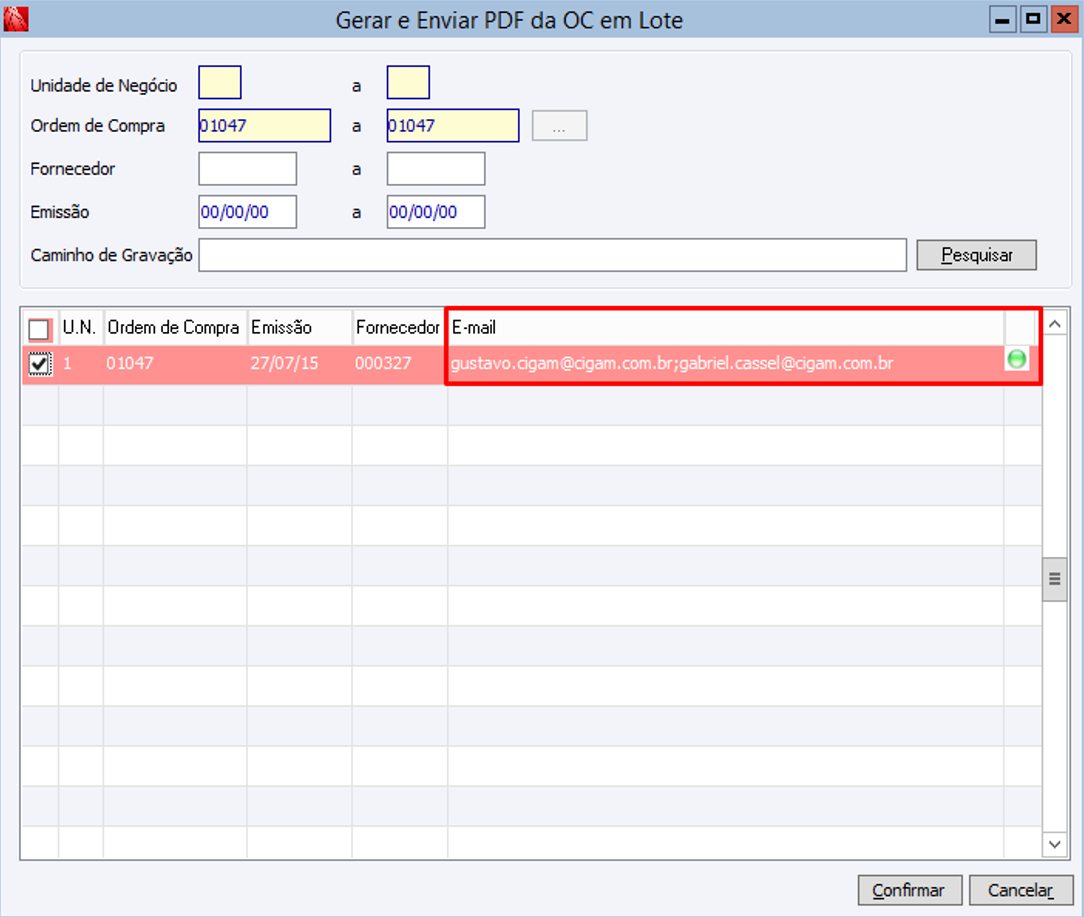Screen dimensions: 1084x917
Task: Click the emission date cell 27/07/15
Action: [299, 364]
